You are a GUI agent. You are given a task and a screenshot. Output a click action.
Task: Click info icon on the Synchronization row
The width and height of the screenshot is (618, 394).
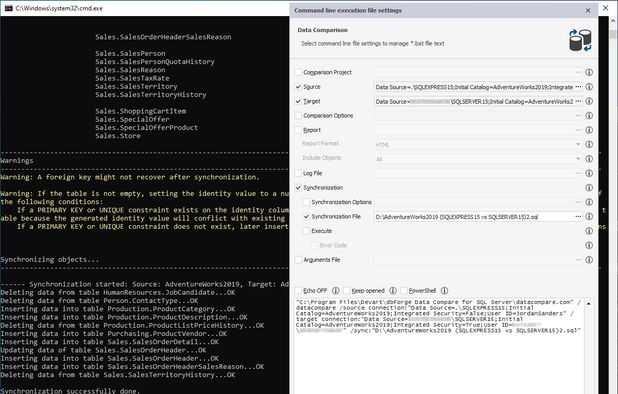[589, 188]
